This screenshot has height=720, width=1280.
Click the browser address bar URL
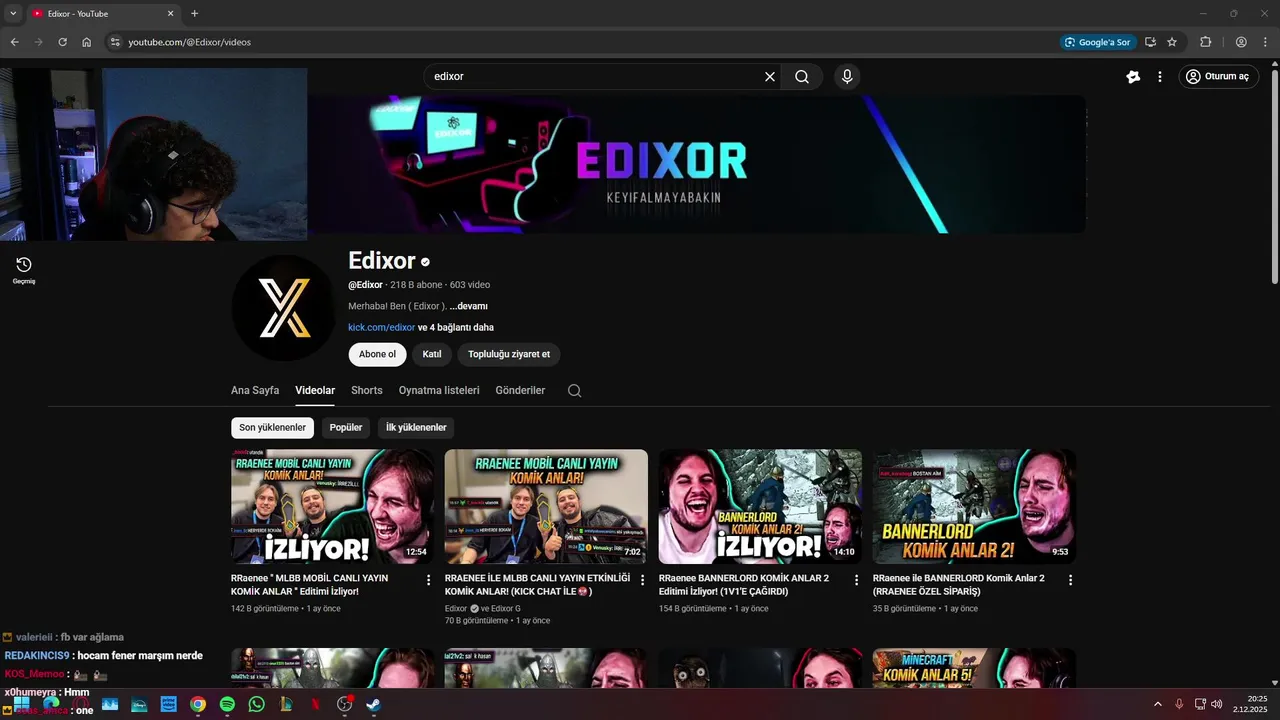coord(189,42)
